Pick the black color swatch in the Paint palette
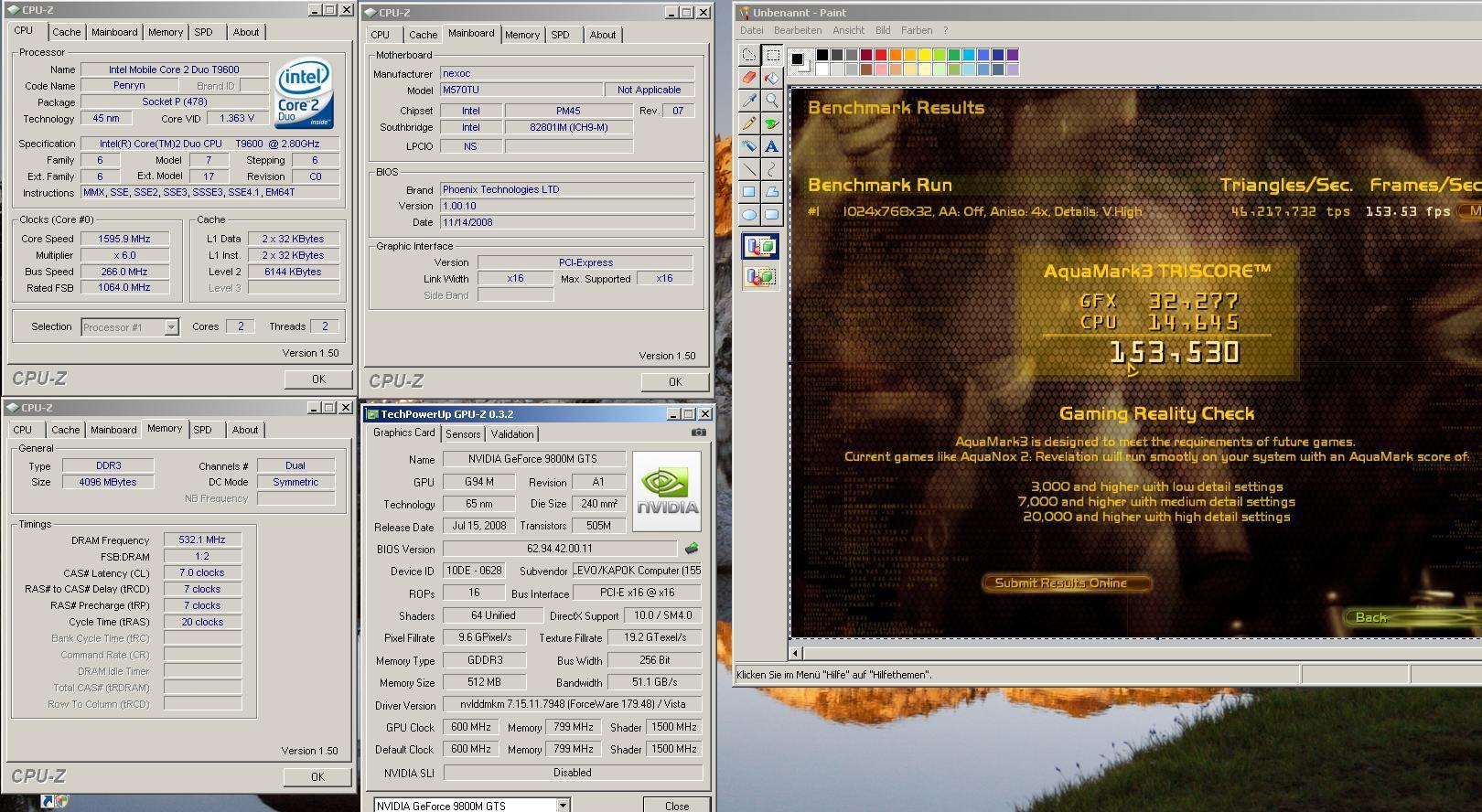 822,55
